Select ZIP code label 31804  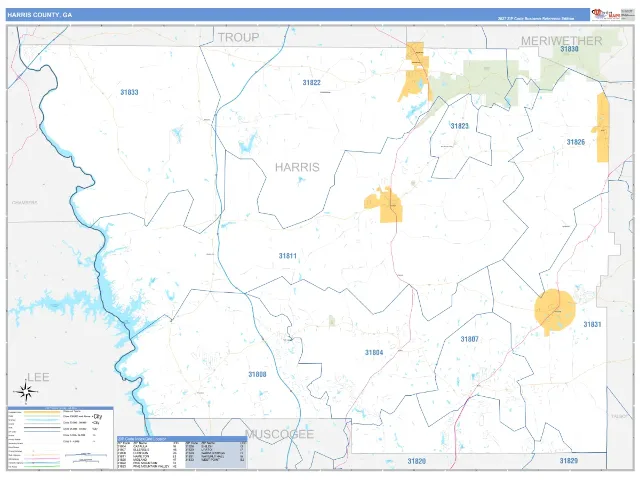point(374,352)
